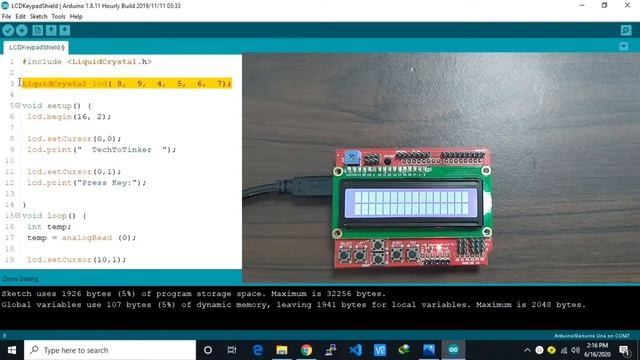
Task: Click the "Sketch uses 1926 bytes" console line
Action: (193, 293)
